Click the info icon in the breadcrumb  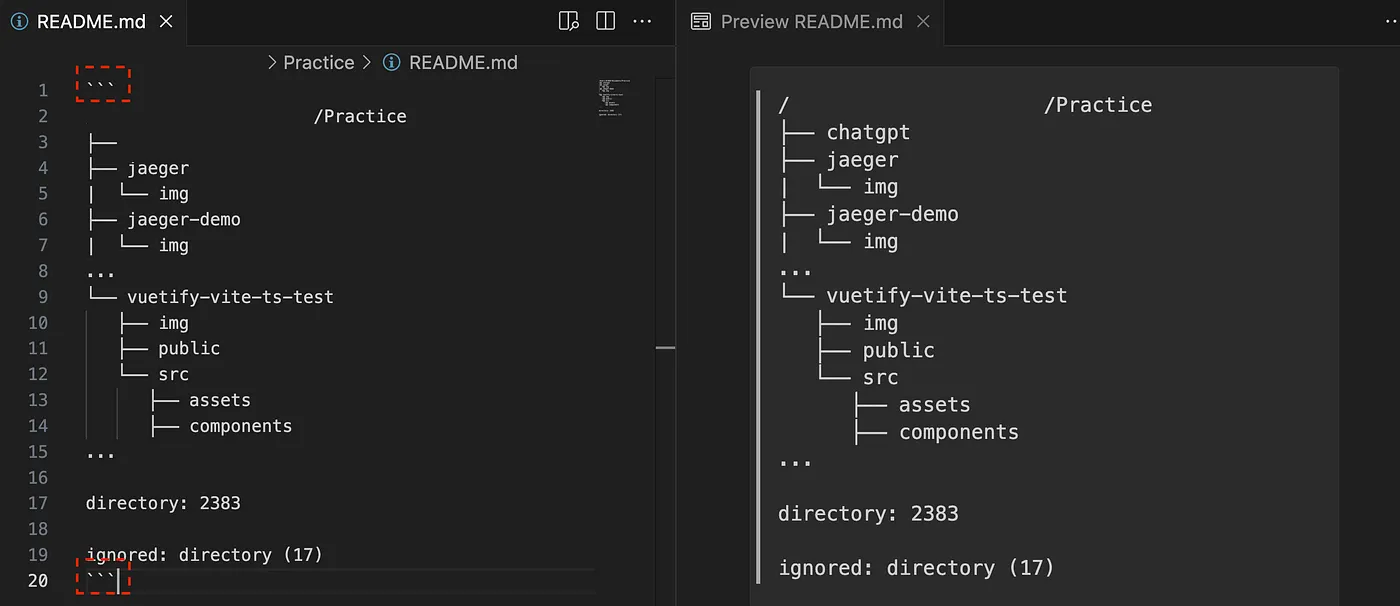pos(392,62)
